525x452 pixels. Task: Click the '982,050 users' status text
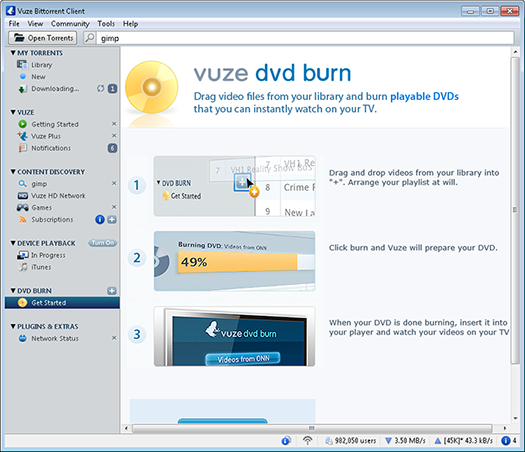point(355,441)
